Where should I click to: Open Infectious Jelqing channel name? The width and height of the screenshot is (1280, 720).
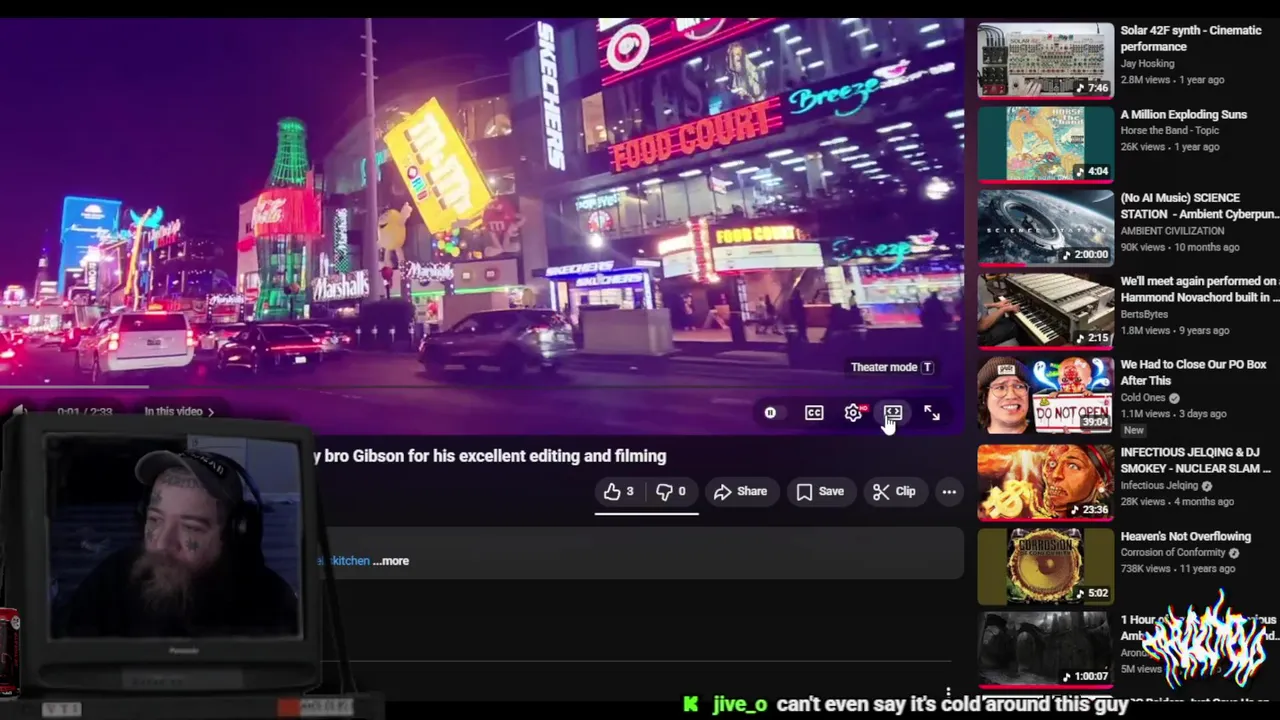(x=1159, y=485)
